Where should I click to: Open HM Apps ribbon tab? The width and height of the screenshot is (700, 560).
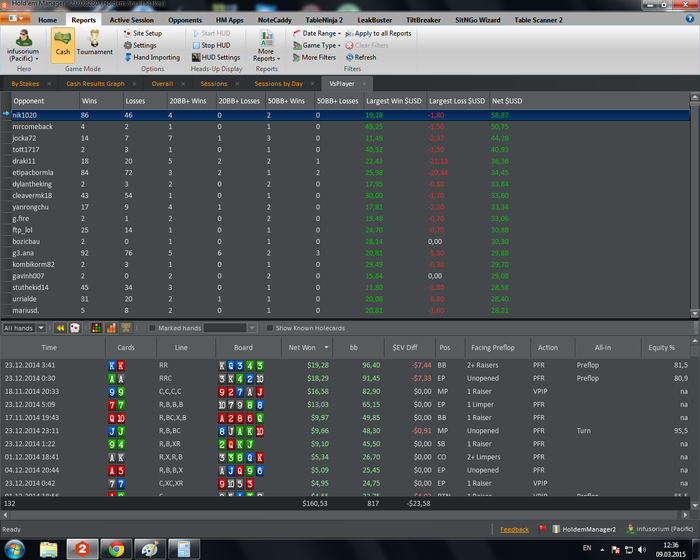[229, 20]
